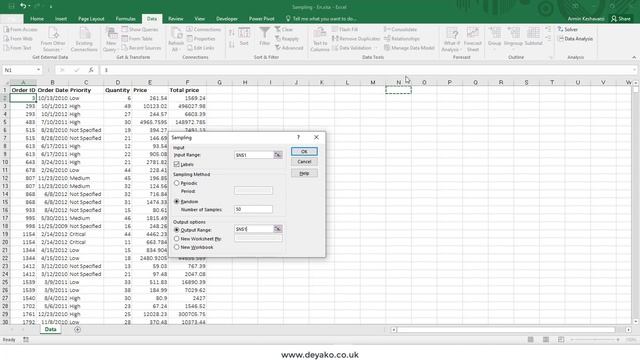Select Output Range option

(177, 230)
